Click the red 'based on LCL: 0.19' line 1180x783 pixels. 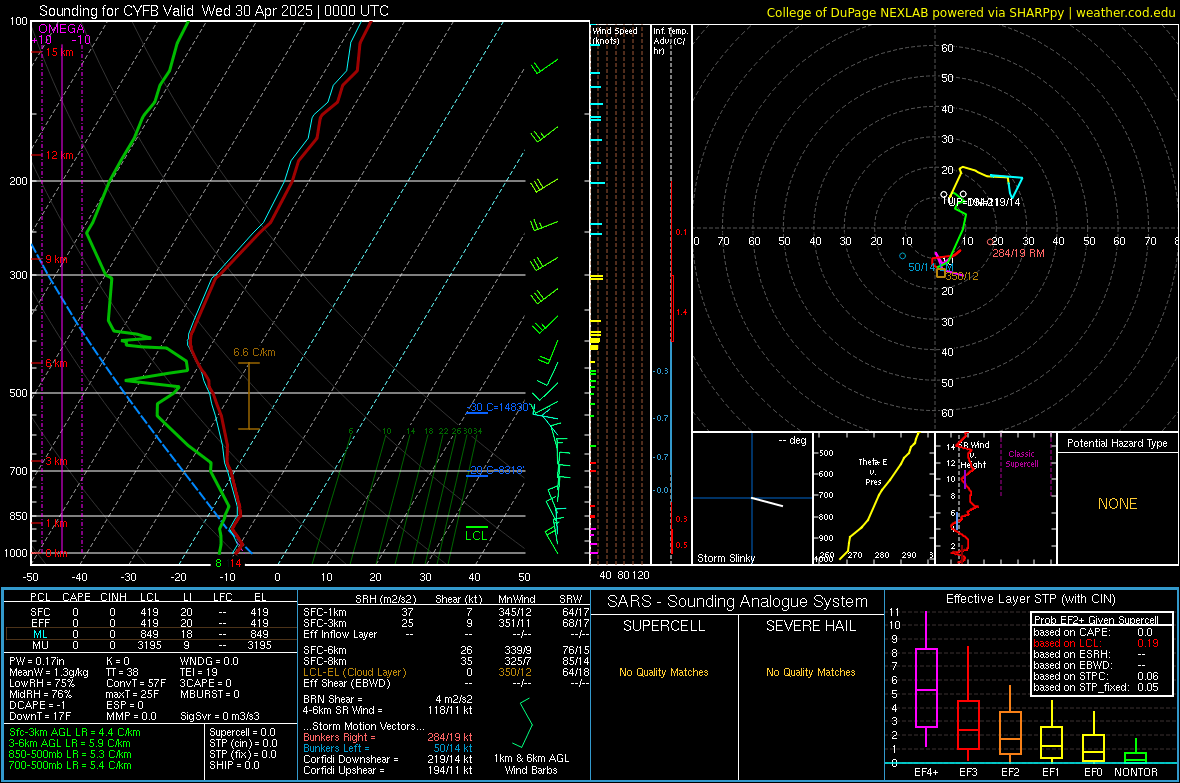click(1096, 643)
